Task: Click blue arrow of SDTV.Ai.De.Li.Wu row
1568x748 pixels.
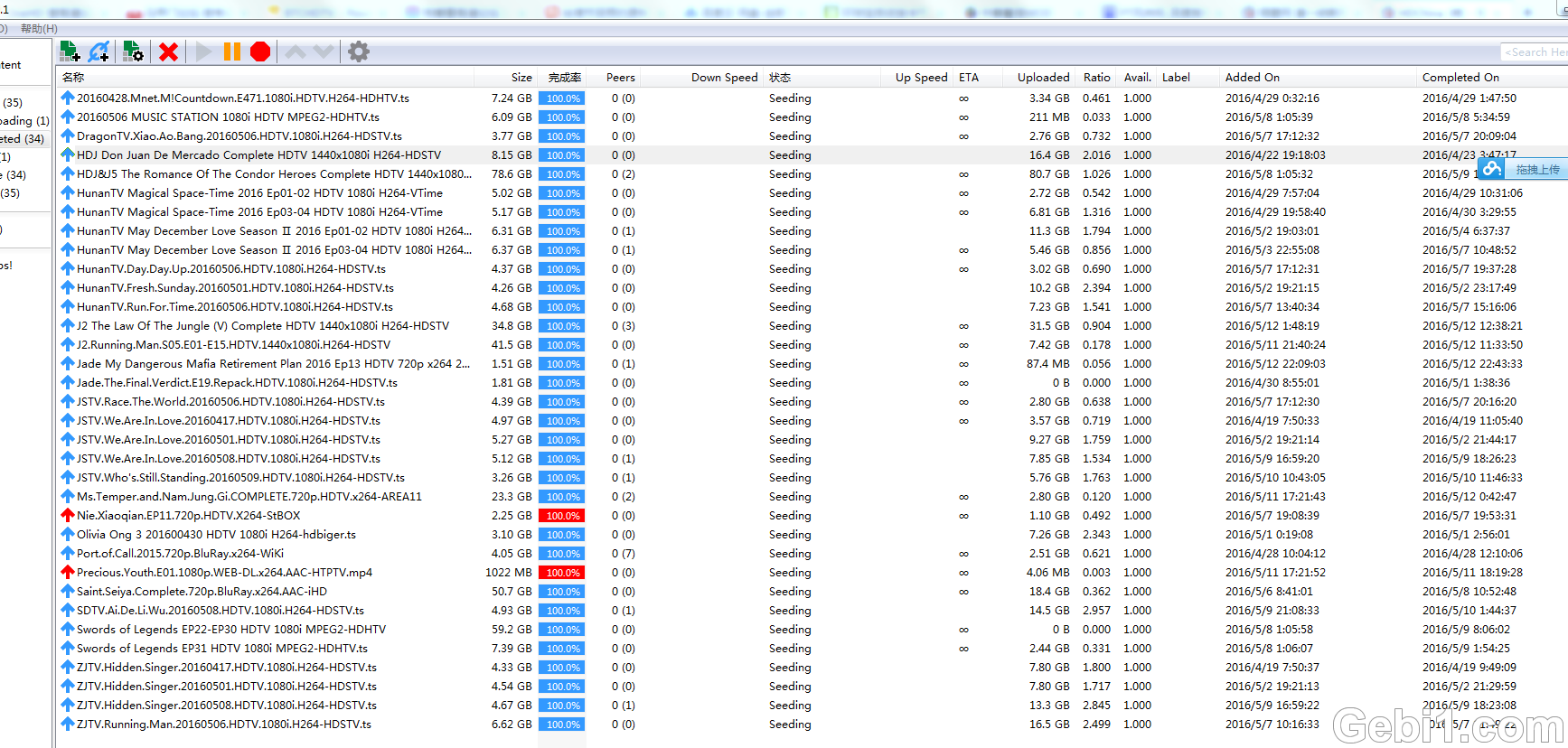Action: [68, 610]
